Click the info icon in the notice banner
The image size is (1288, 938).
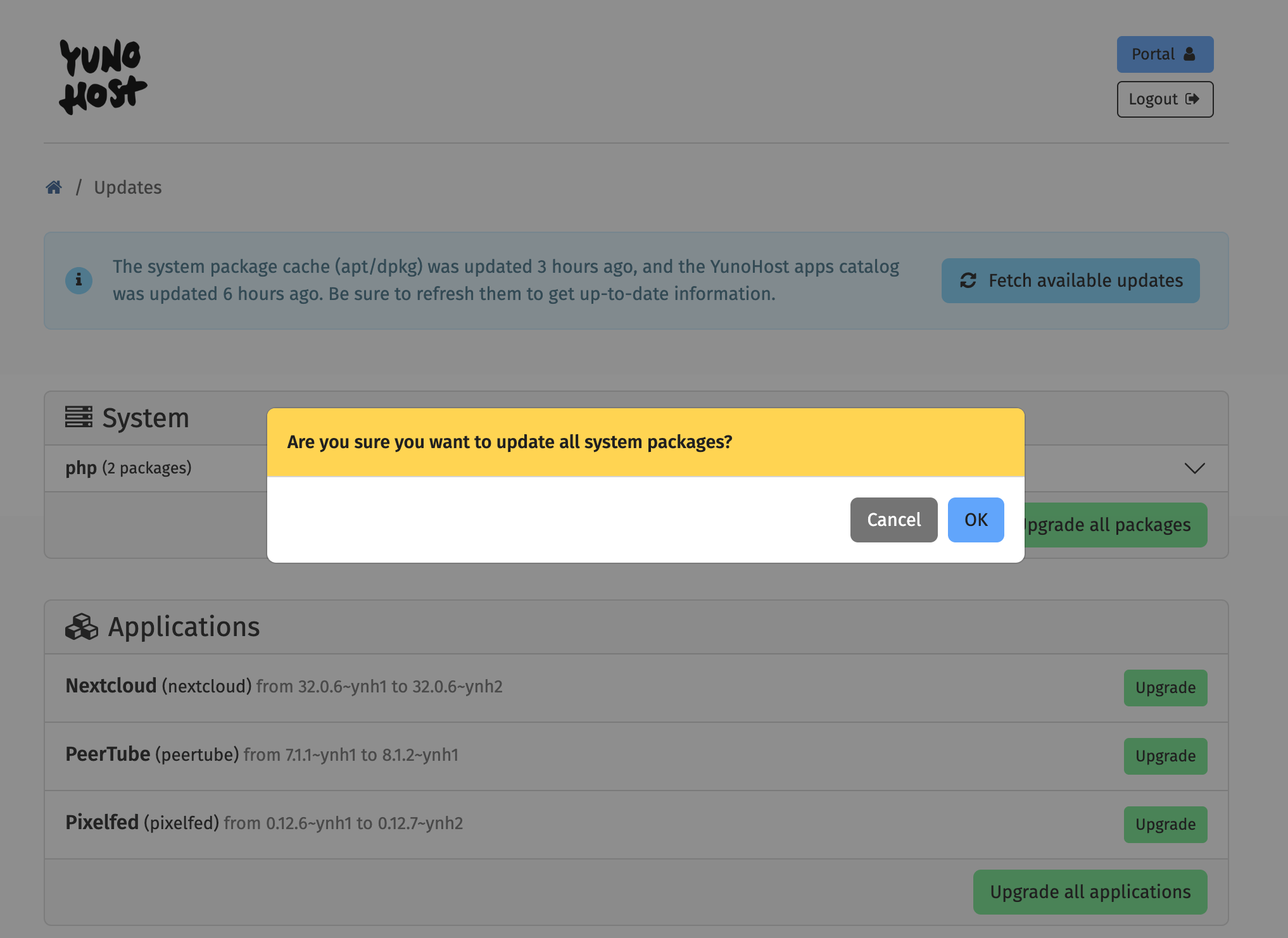pos(79,280)
